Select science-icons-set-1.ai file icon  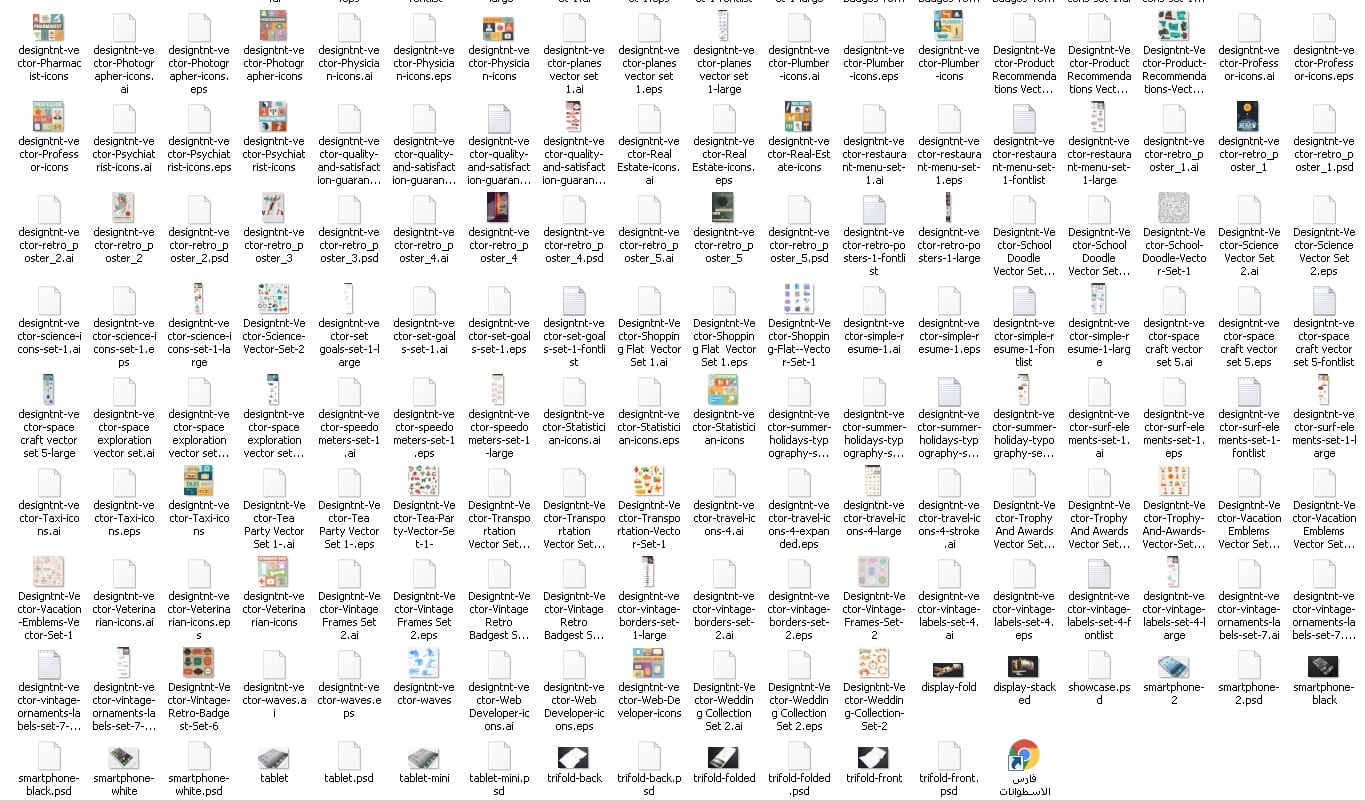click(49, 300)
